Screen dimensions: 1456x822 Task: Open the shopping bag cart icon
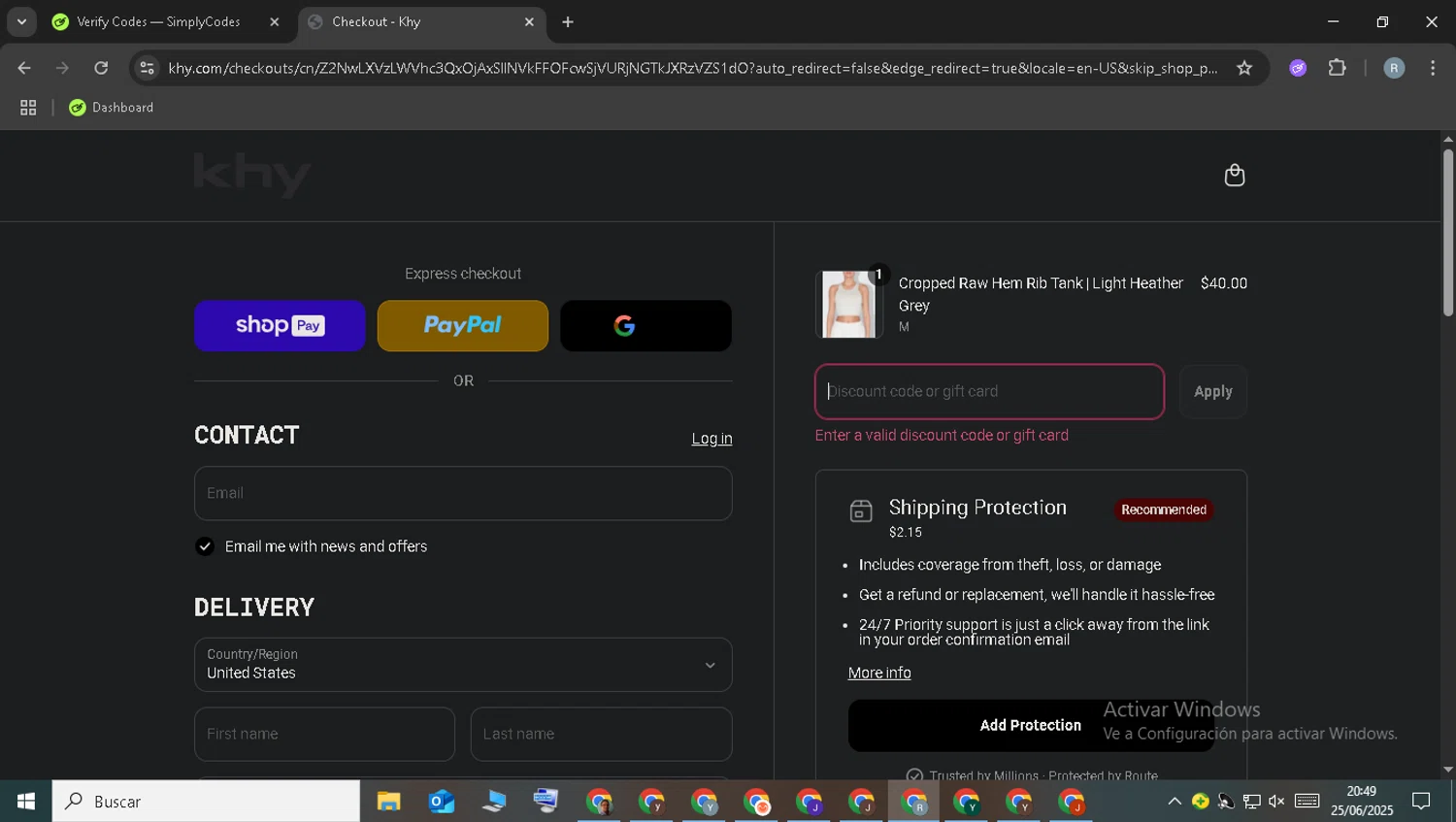tap(1234, 175)
